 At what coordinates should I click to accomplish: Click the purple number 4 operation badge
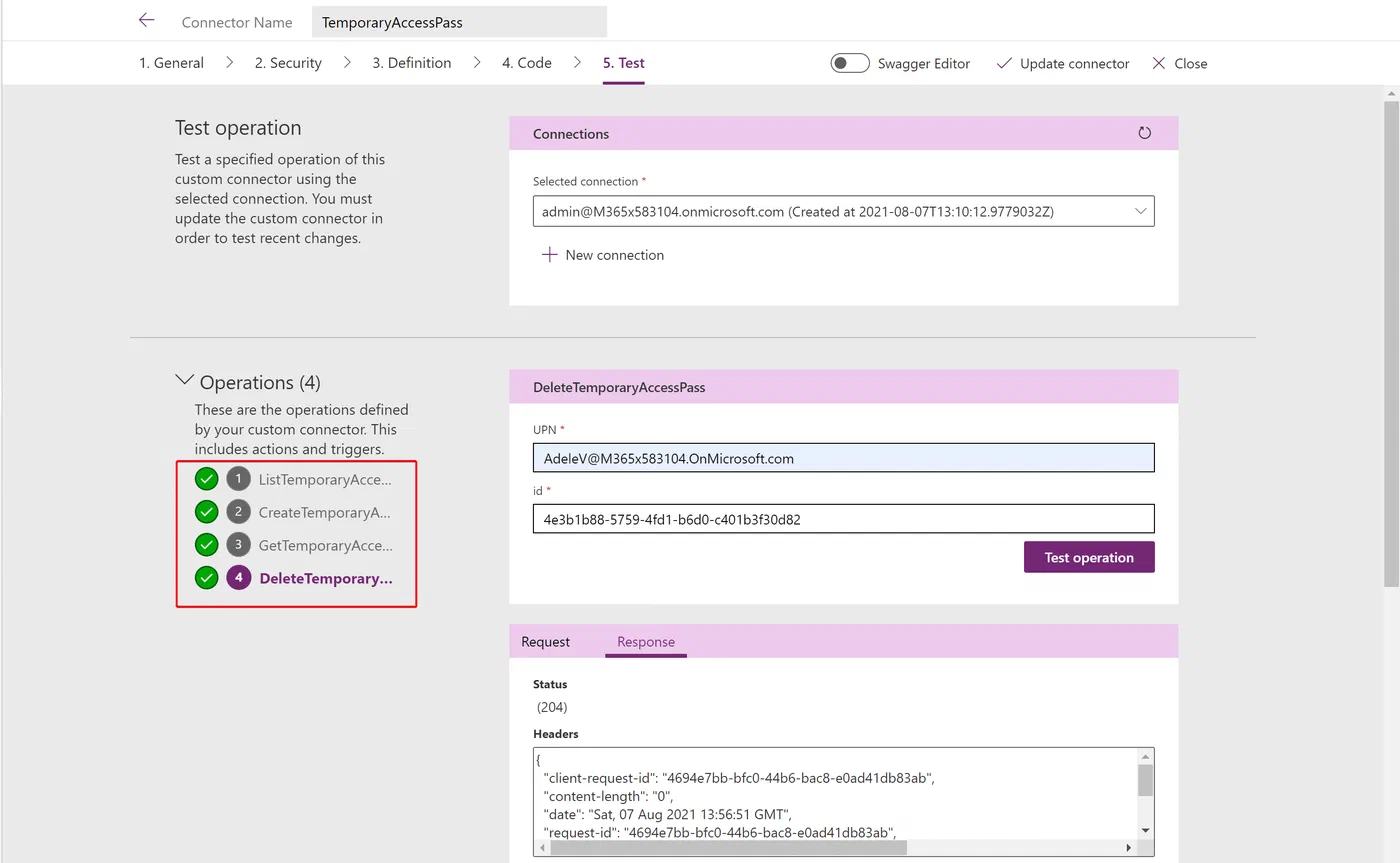click(238, 578)
